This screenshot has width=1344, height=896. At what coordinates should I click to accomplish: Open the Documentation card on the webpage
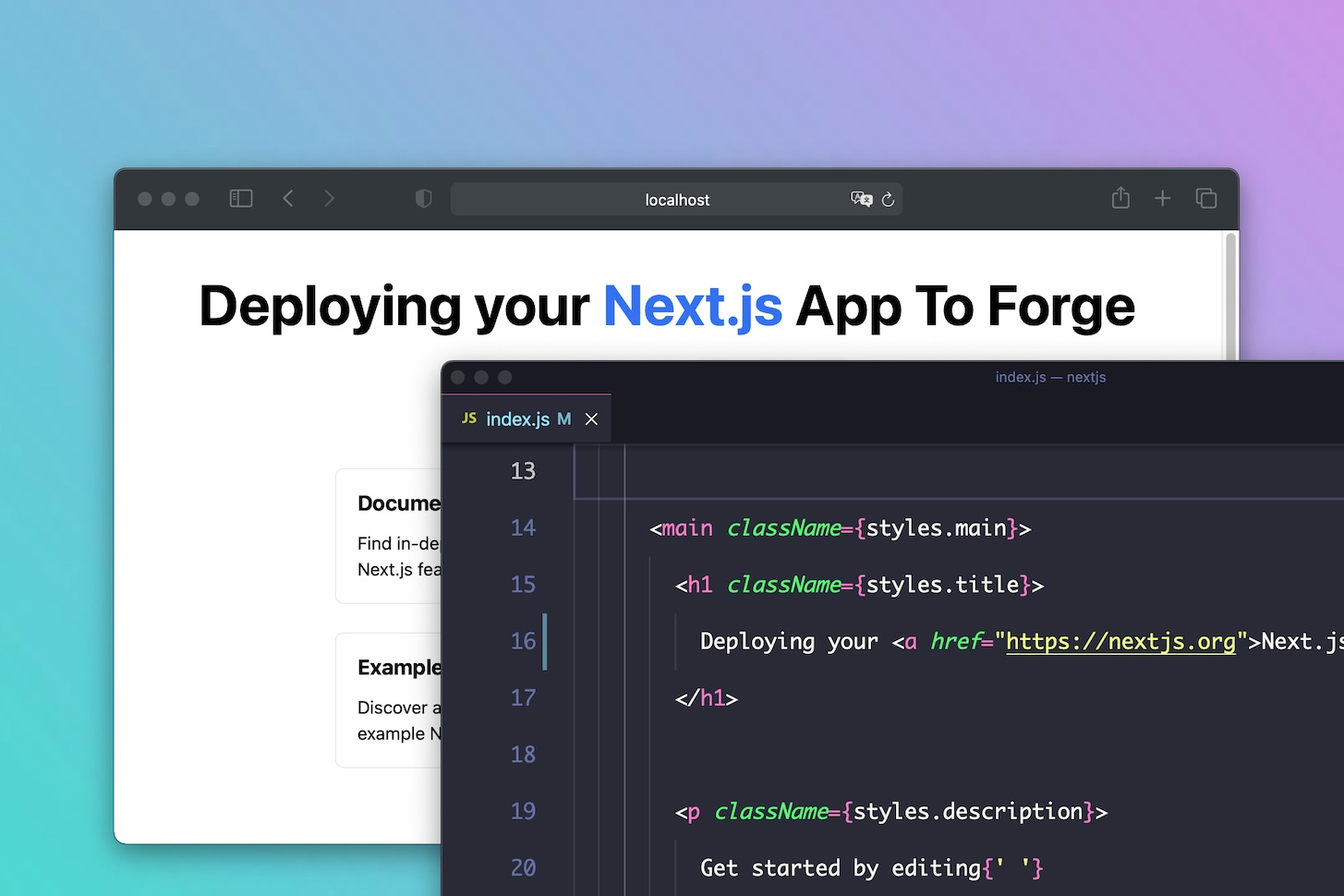coord(397,536)
